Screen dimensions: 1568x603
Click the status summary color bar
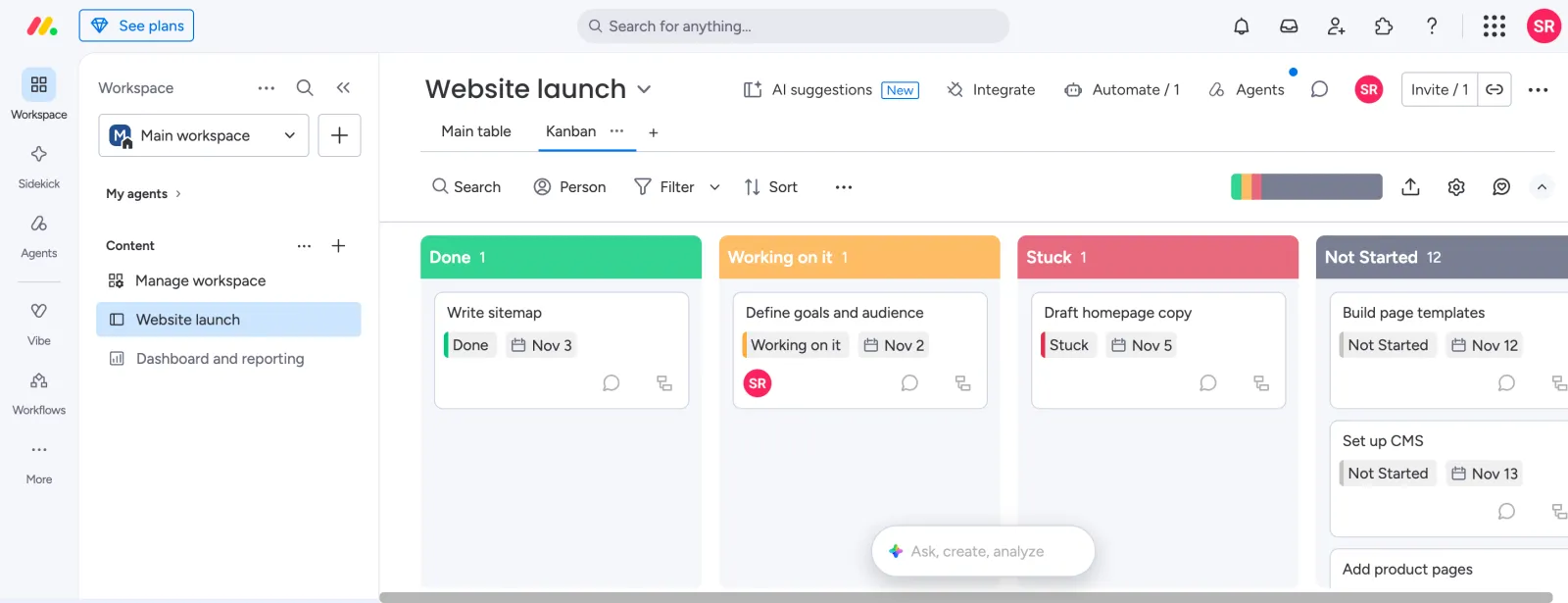click(1306, 186)
